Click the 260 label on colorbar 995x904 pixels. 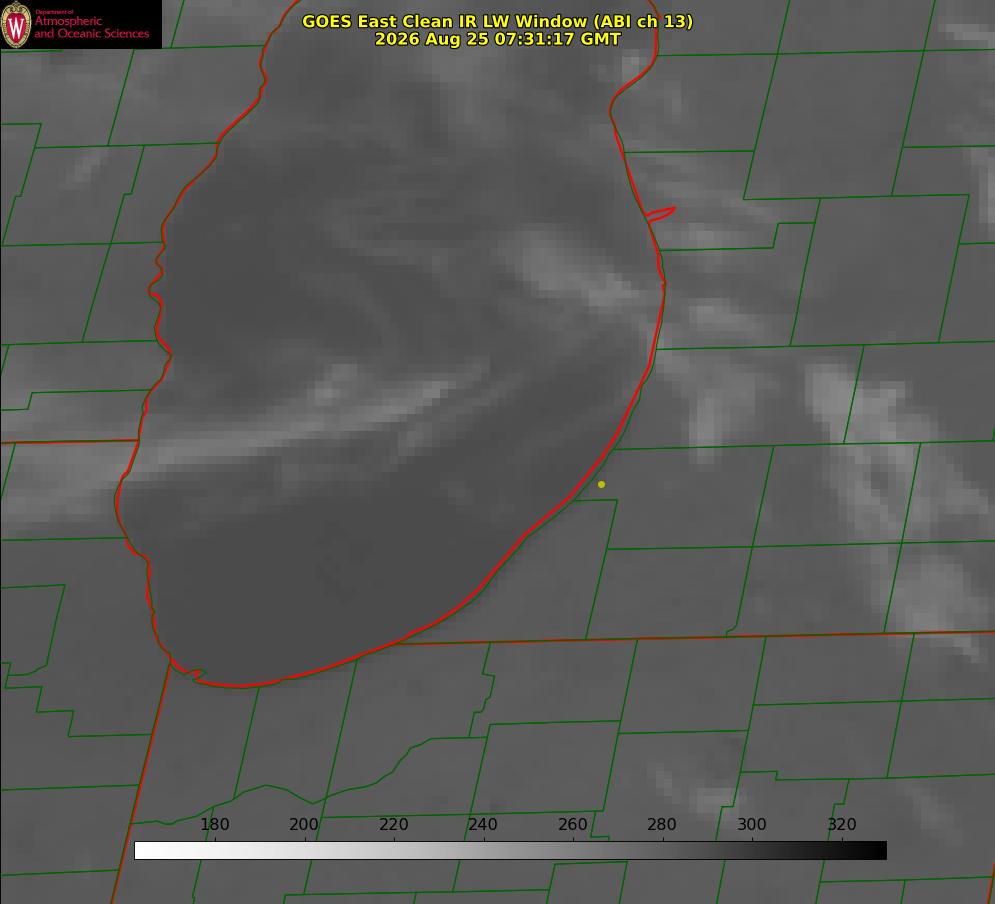tap(572, 824)
